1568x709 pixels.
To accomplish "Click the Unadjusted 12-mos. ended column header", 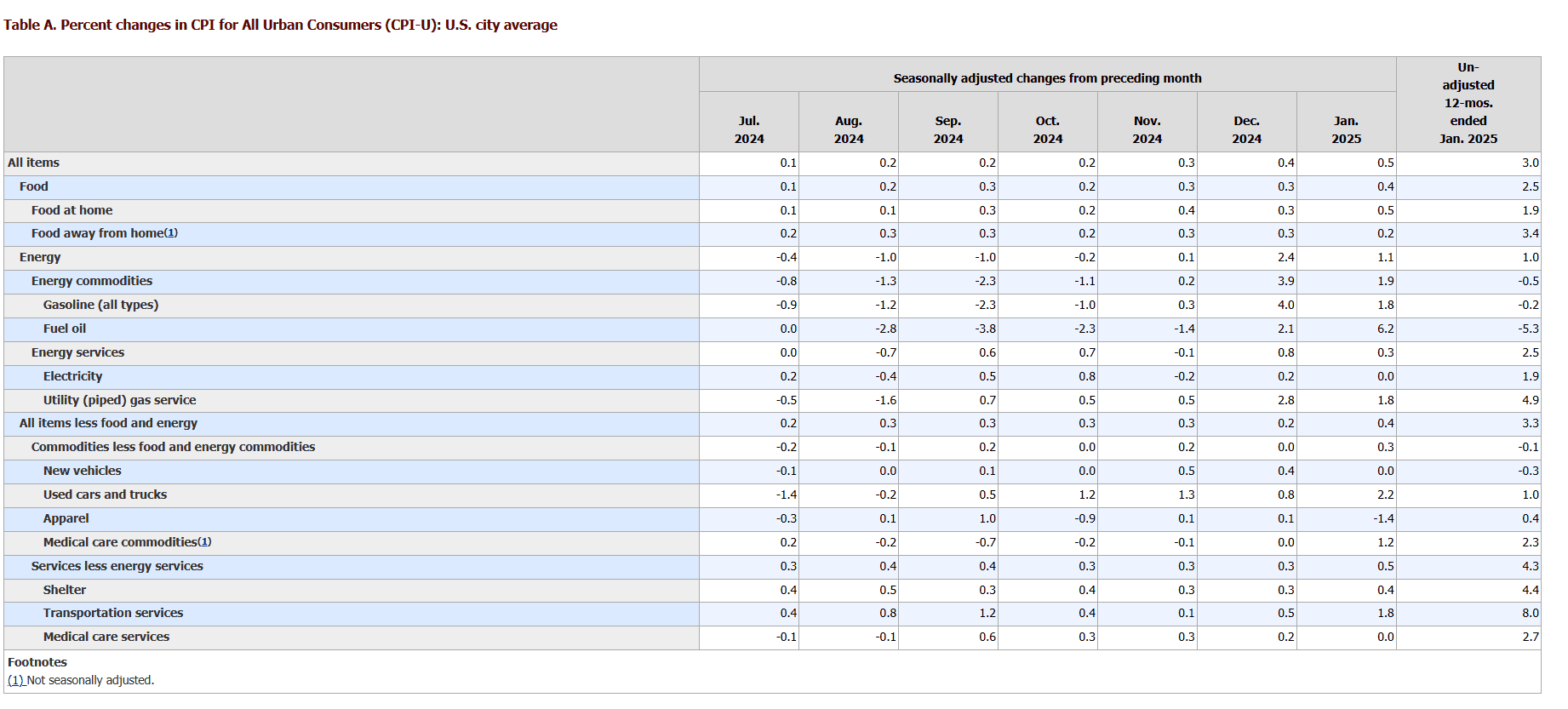I will [1468, 103].
